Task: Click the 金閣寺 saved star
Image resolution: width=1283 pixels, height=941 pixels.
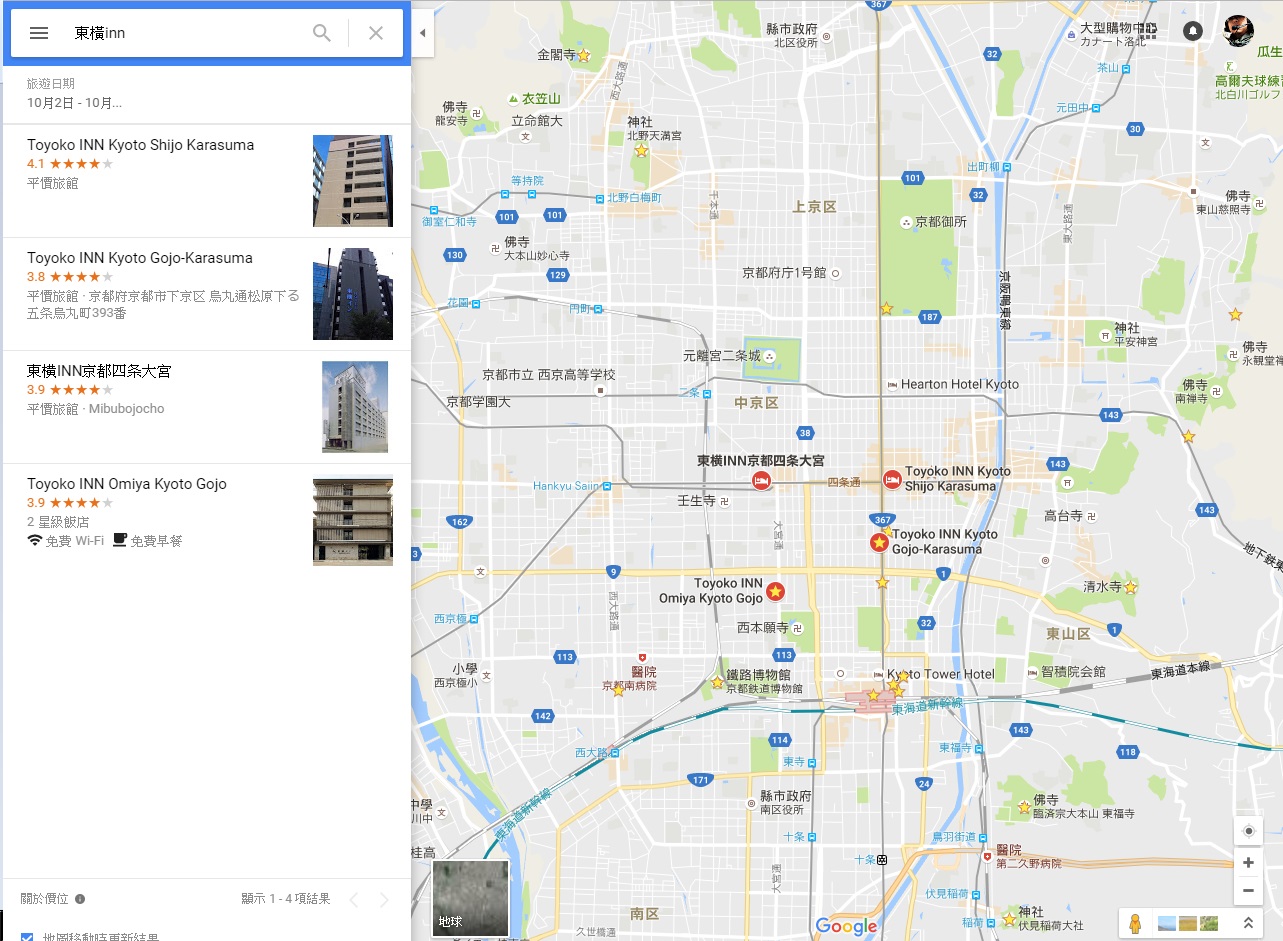Action: click(x=584, y=56)
